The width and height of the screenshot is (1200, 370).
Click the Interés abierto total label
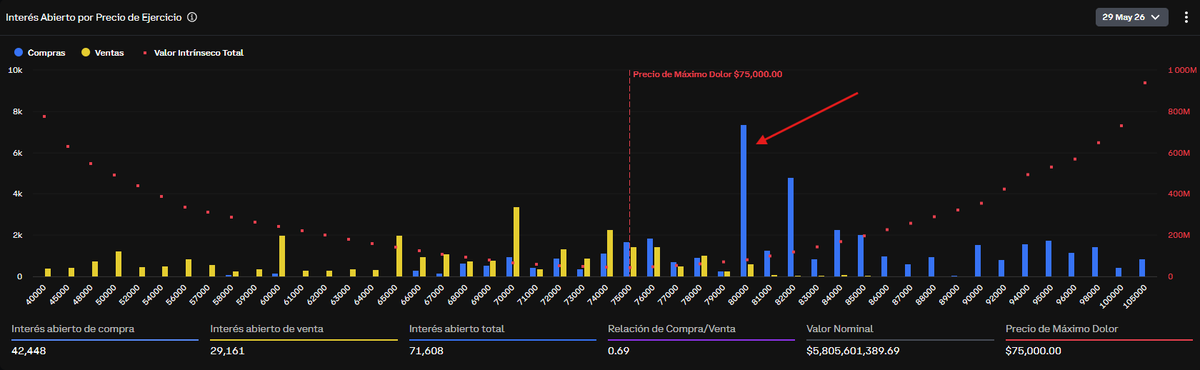point(456,328)
